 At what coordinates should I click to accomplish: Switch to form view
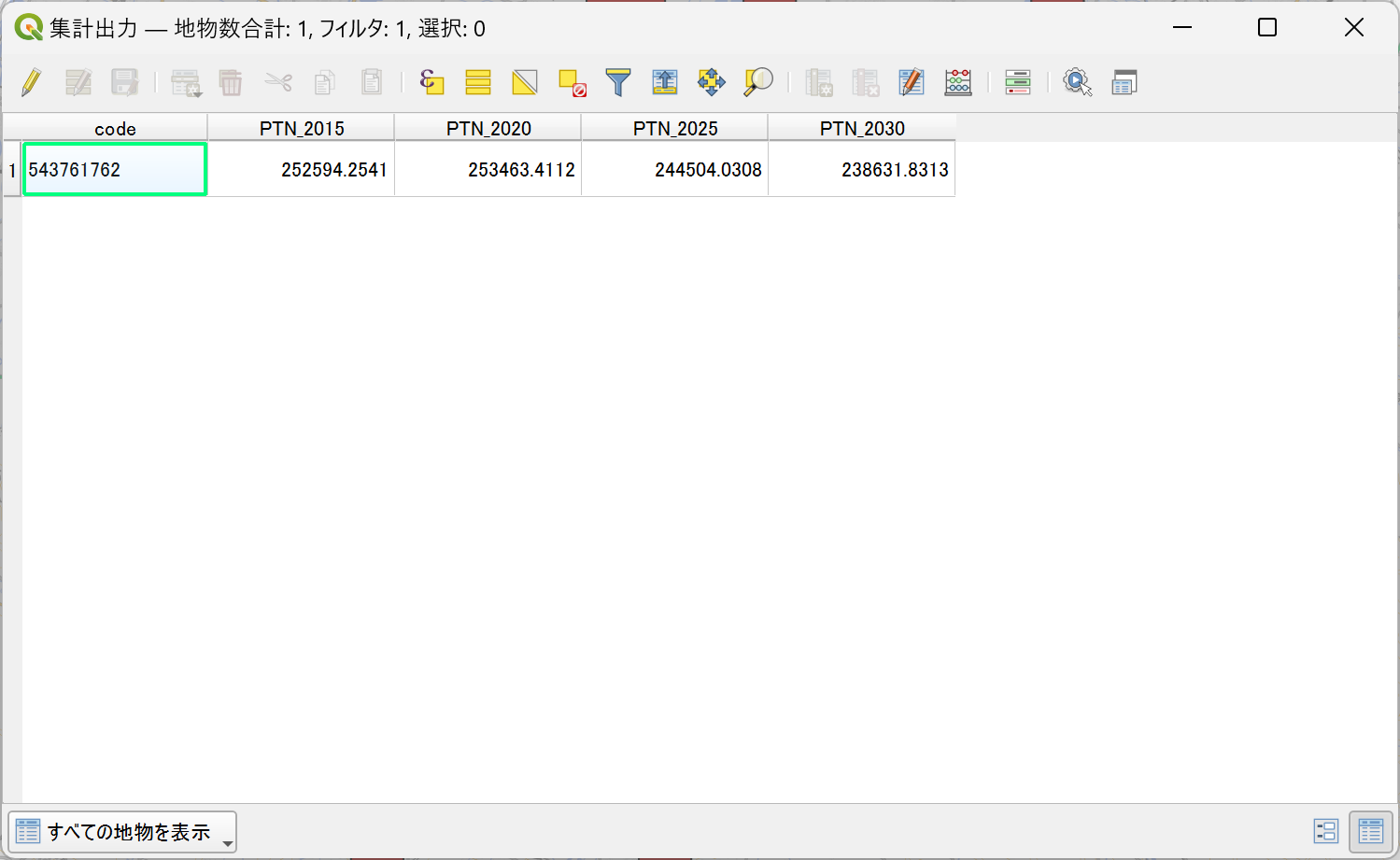point(1326,831)
